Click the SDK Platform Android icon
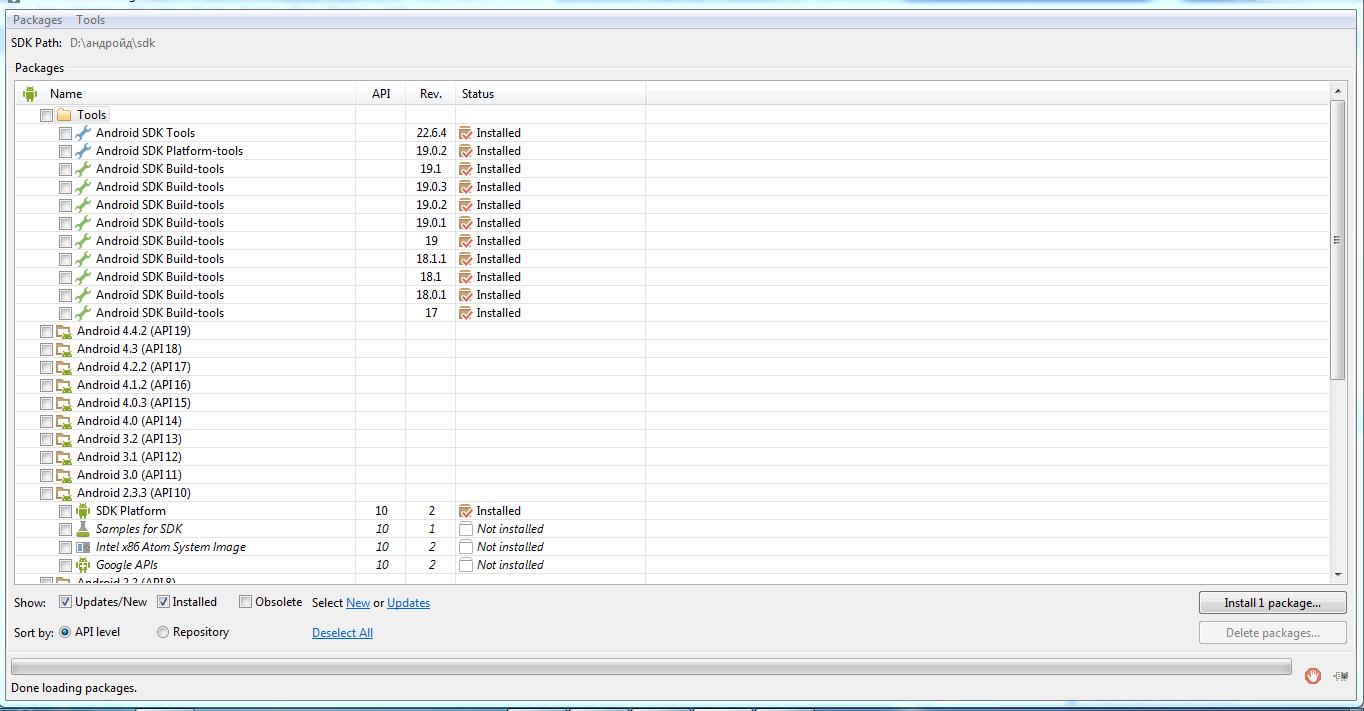Viewport: 1364px width, 711px height. [x=83, y=511]
